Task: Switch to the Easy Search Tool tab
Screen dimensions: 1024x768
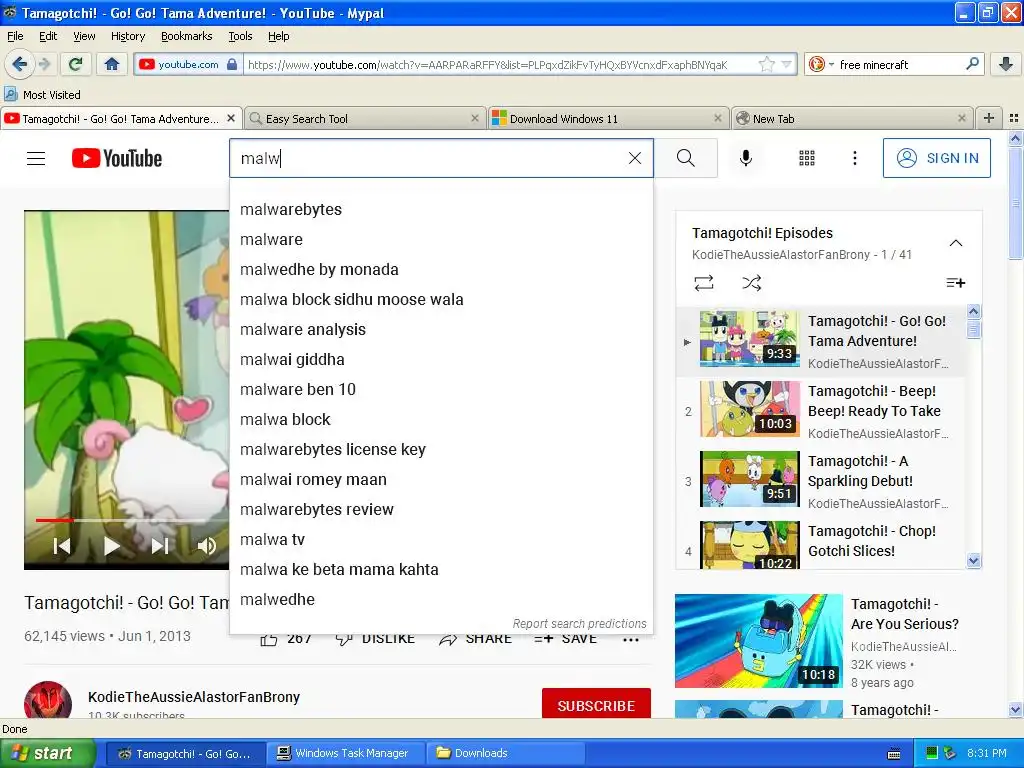Action: [x=366, y=118]
